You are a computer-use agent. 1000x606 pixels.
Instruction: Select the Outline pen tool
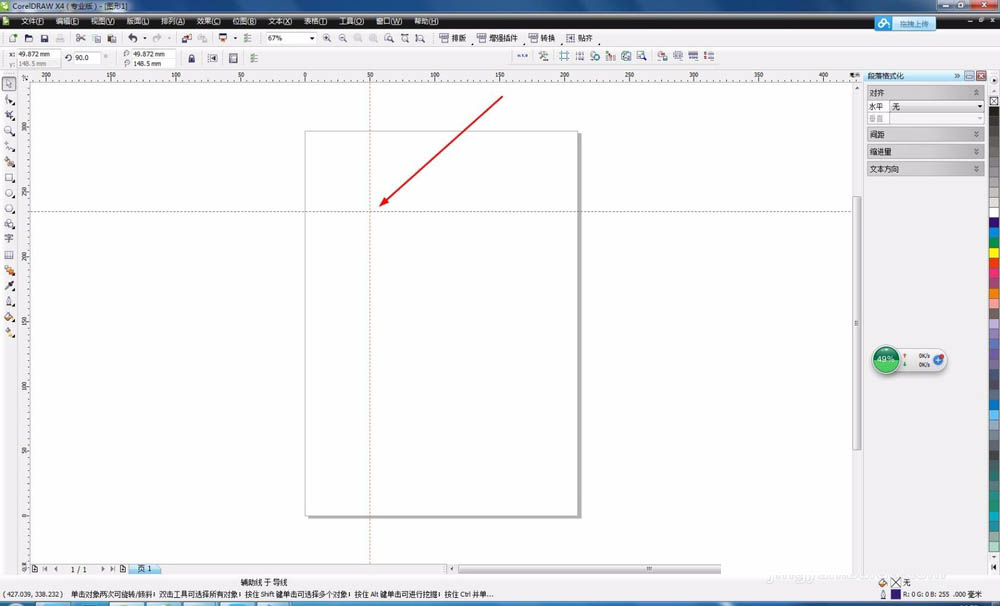coord(9,301)
